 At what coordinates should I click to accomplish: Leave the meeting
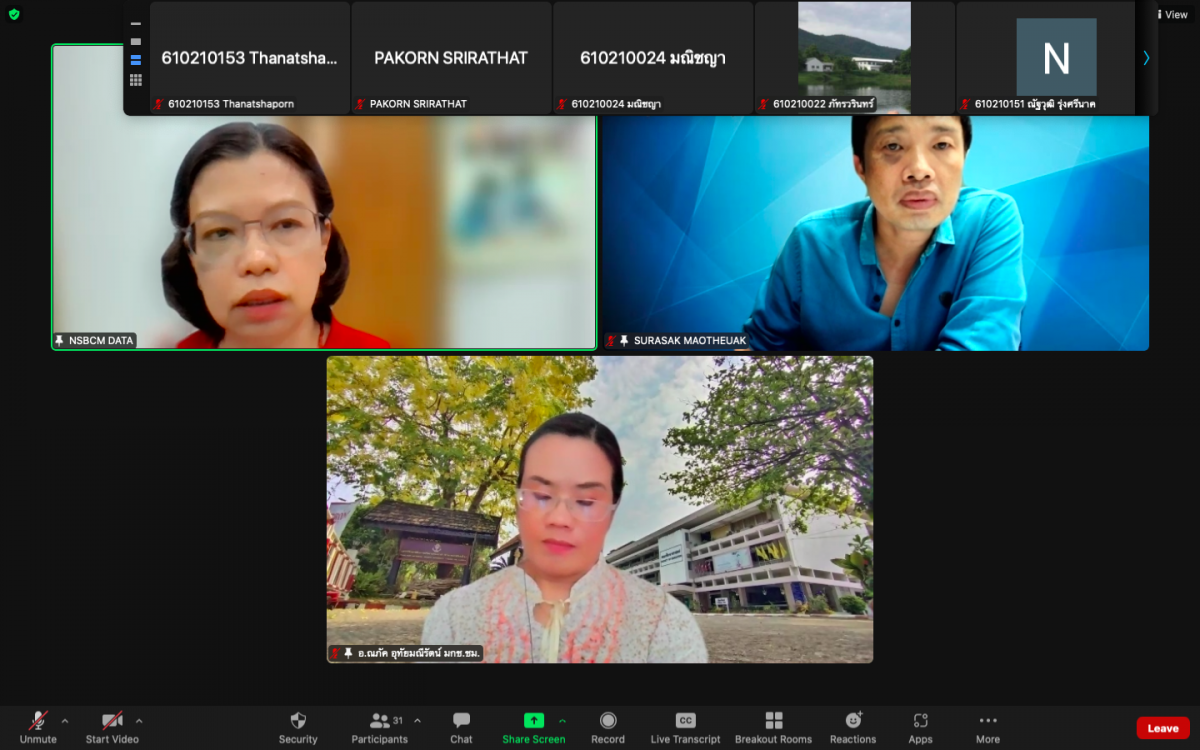tap(1163, 728)
